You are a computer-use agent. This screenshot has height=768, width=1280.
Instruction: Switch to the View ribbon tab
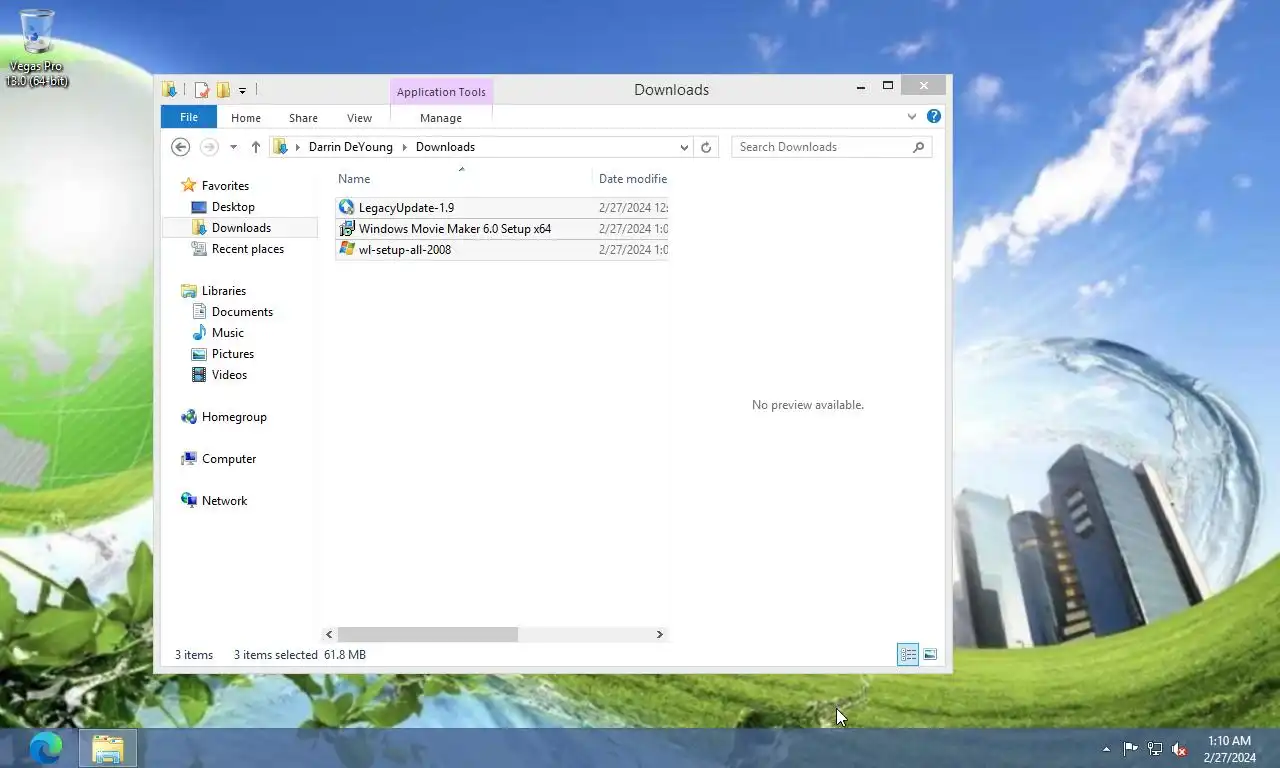pyautogui.click(x=359, y=118)
